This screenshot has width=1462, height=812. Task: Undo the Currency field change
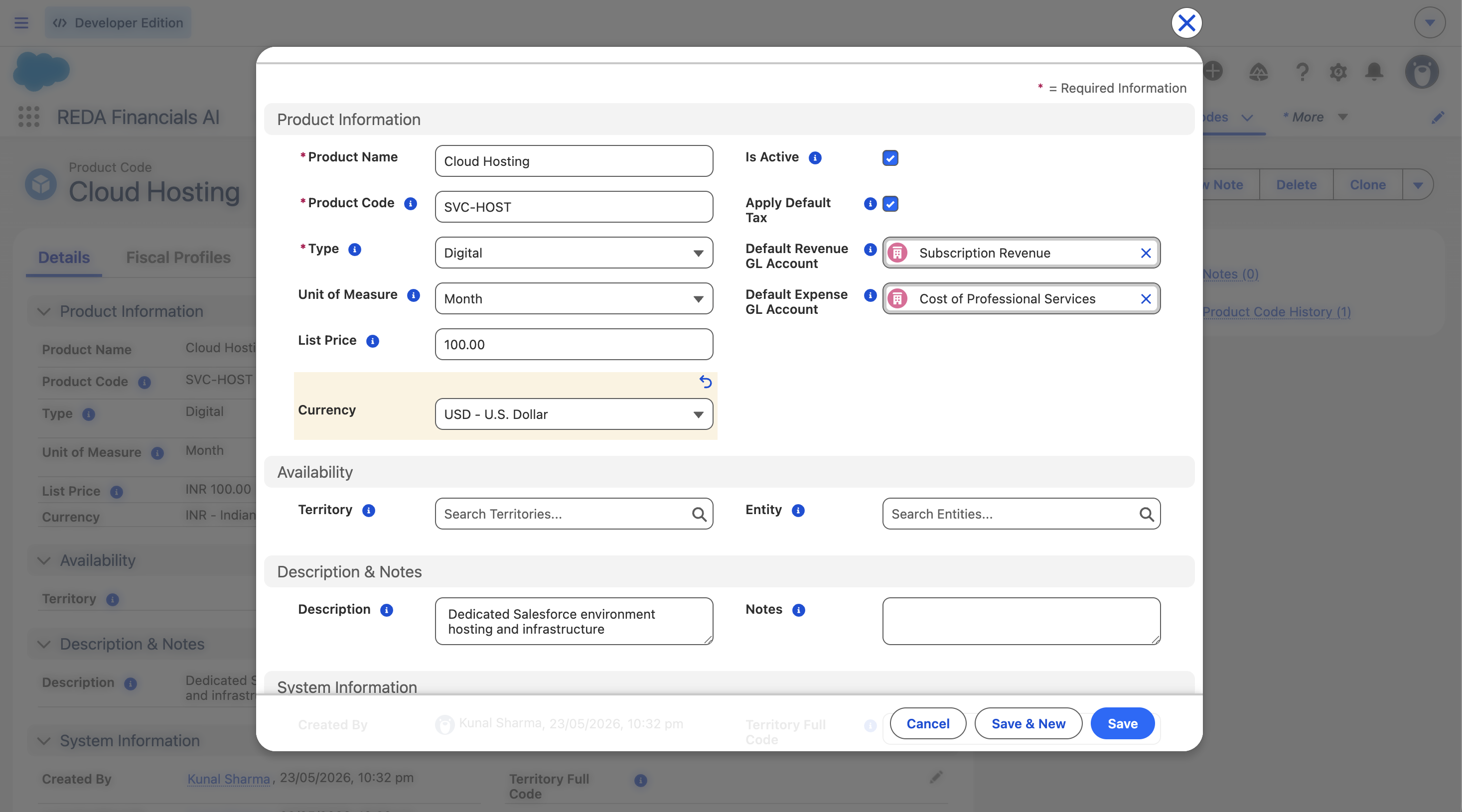tap(705, 382)
